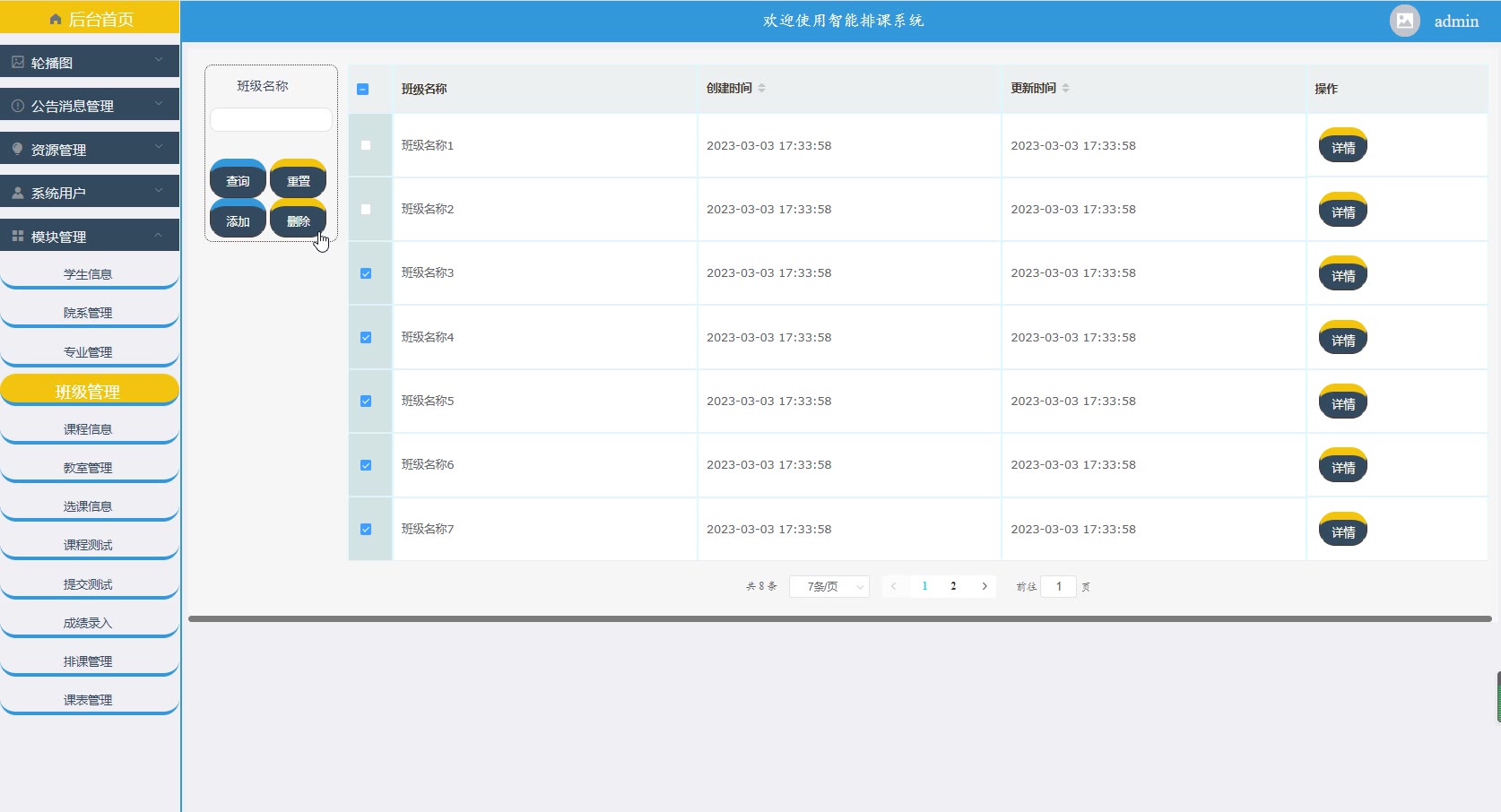The height and width of the screenshot is (812, 1501).
Task: Open 成绩录入 in the sidebar
Action: point(89,623)
